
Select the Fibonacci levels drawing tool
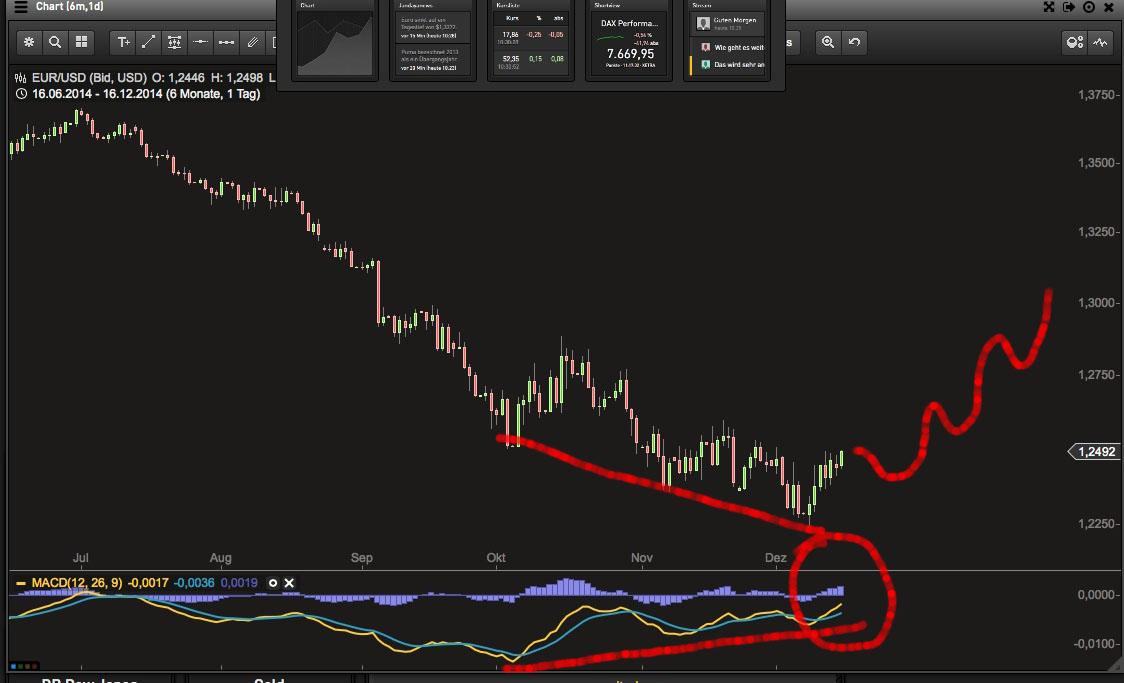(174, 42)
